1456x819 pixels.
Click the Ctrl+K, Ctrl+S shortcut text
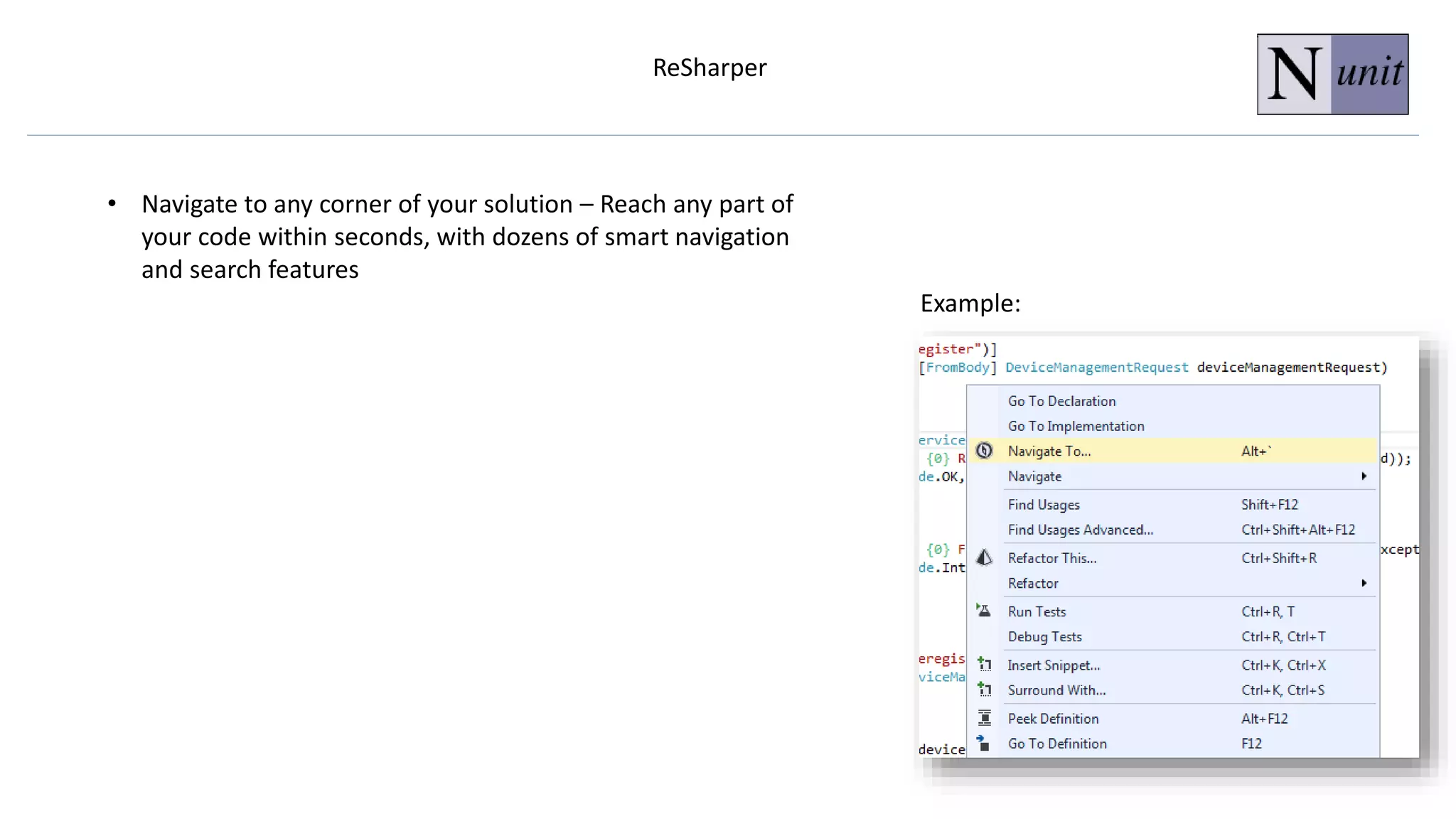pos(1283,690)
